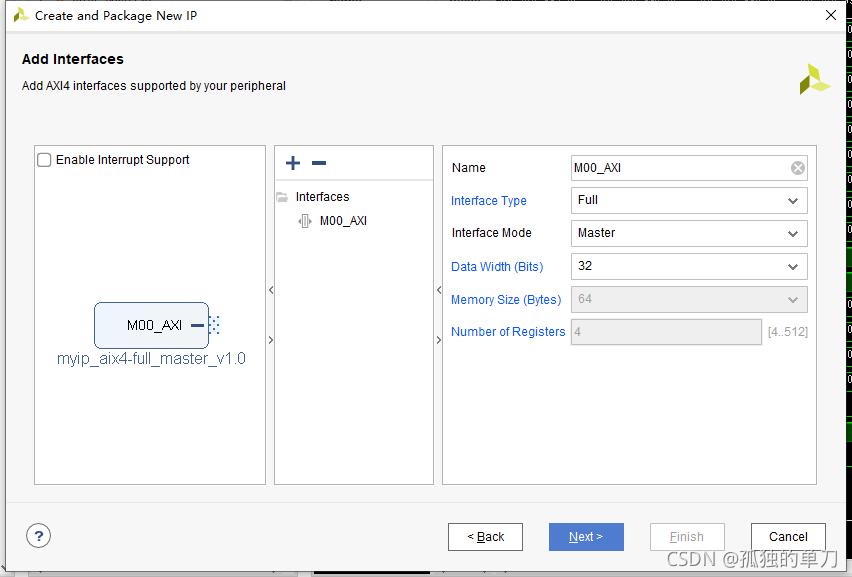
Task: Select M00_AXI in the Interfaces tree
Action: [x=343, y=221]
